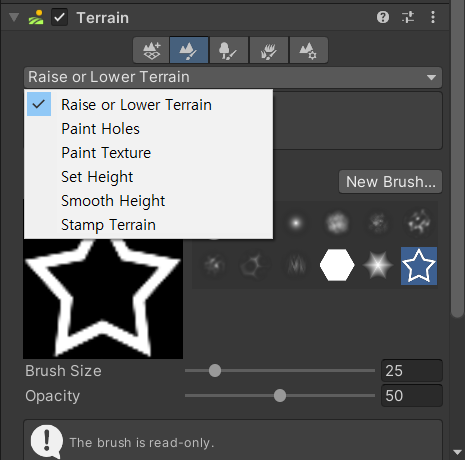Select the grass blades brush thumbnail
This screenshot has width=465, height=460.
tap(296, 265)
